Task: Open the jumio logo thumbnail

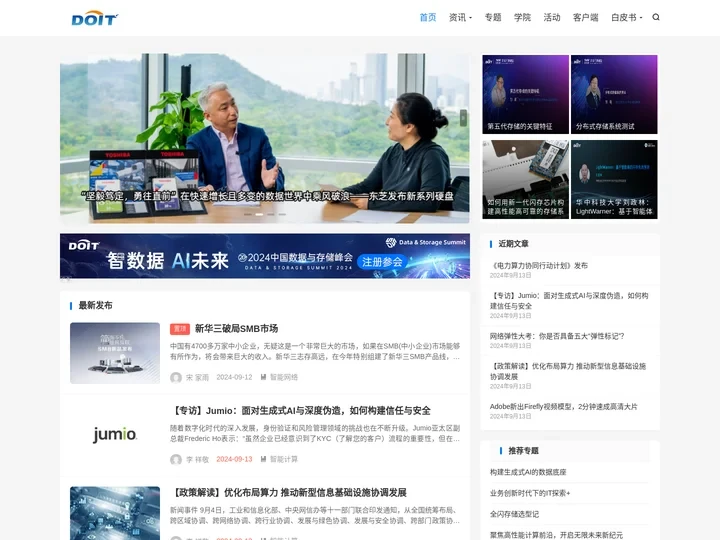Action: coord(115,435)
